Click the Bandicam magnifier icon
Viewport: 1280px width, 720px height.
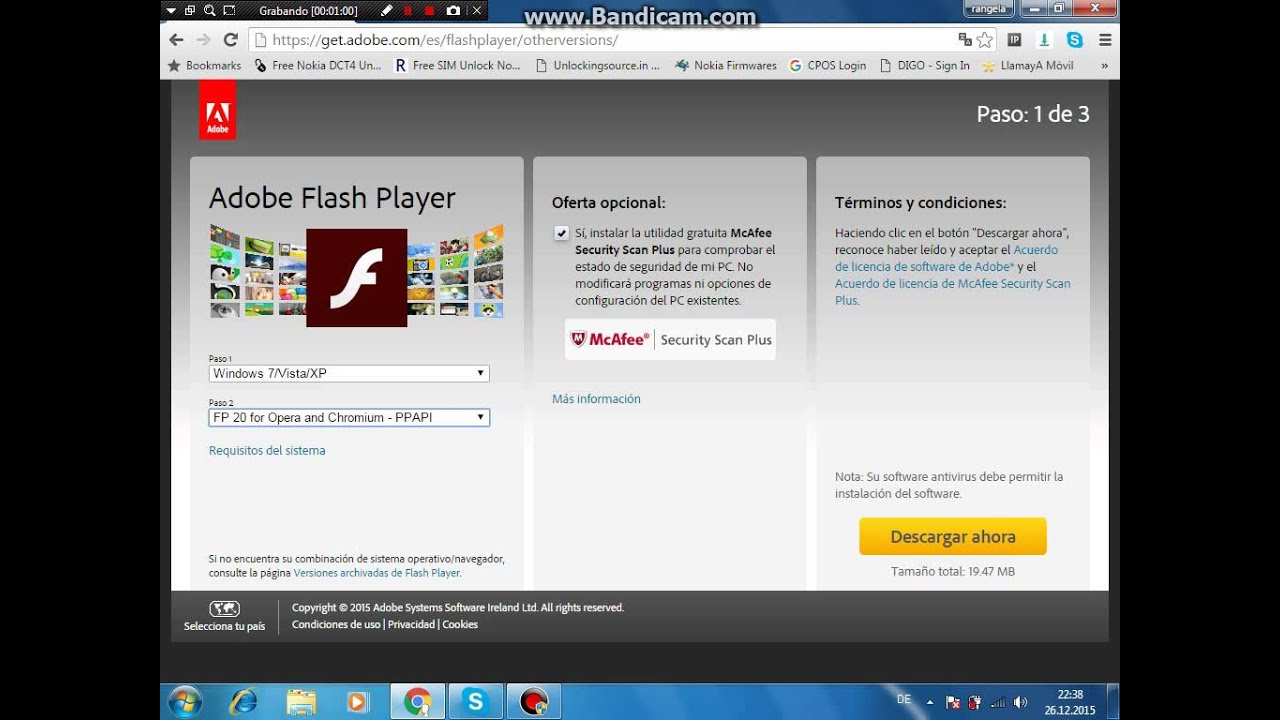point(209,11)
